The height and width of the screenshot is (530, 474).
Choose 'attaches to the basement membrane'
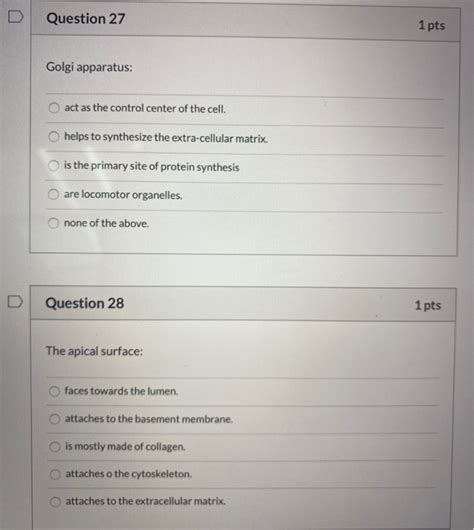tap(55, 419)
